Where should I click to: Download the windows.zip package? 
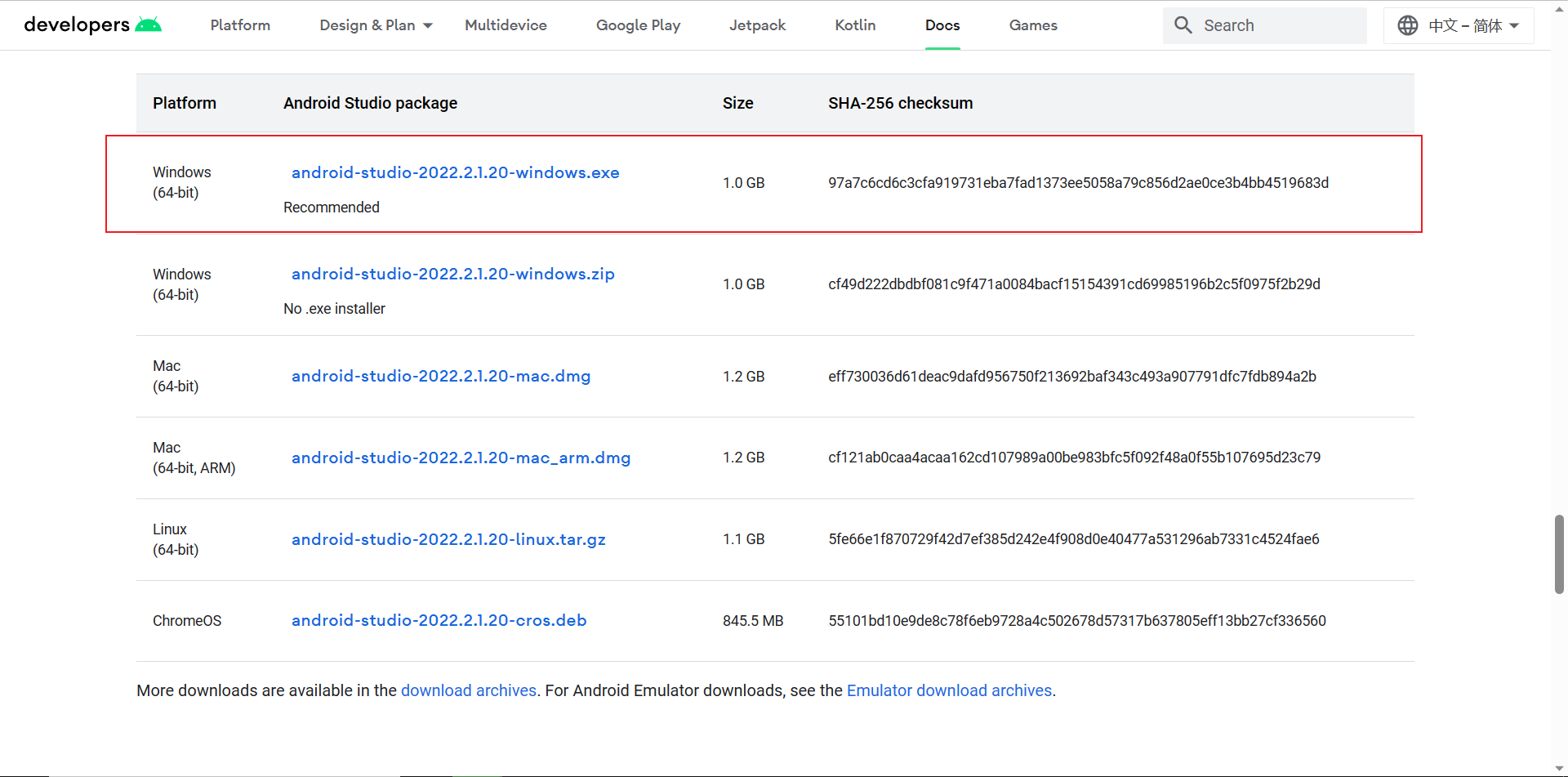[x=452, y=274]
